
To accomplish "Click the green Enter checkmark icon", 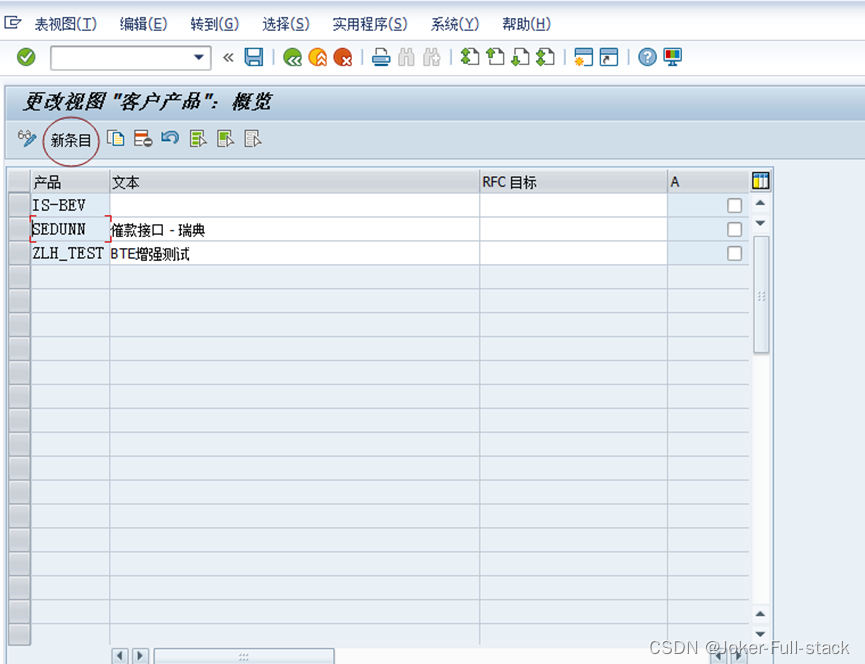I will [26, 57].
